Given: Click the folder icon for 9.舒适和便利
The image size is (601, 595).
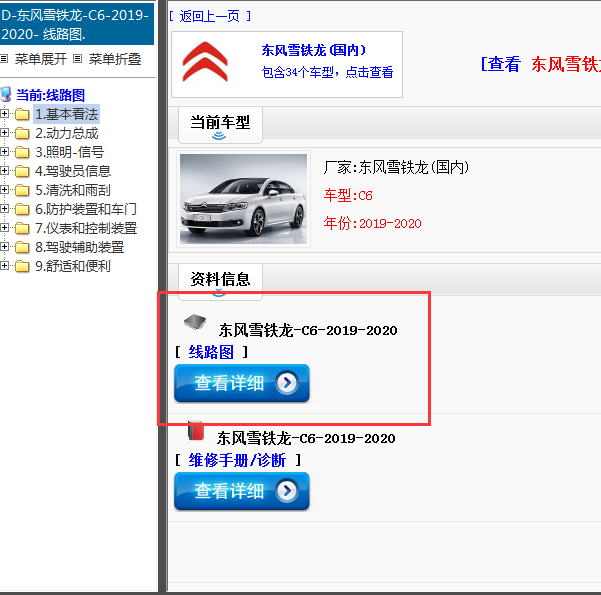Looking at the screenshot, I should coord(22,266).
